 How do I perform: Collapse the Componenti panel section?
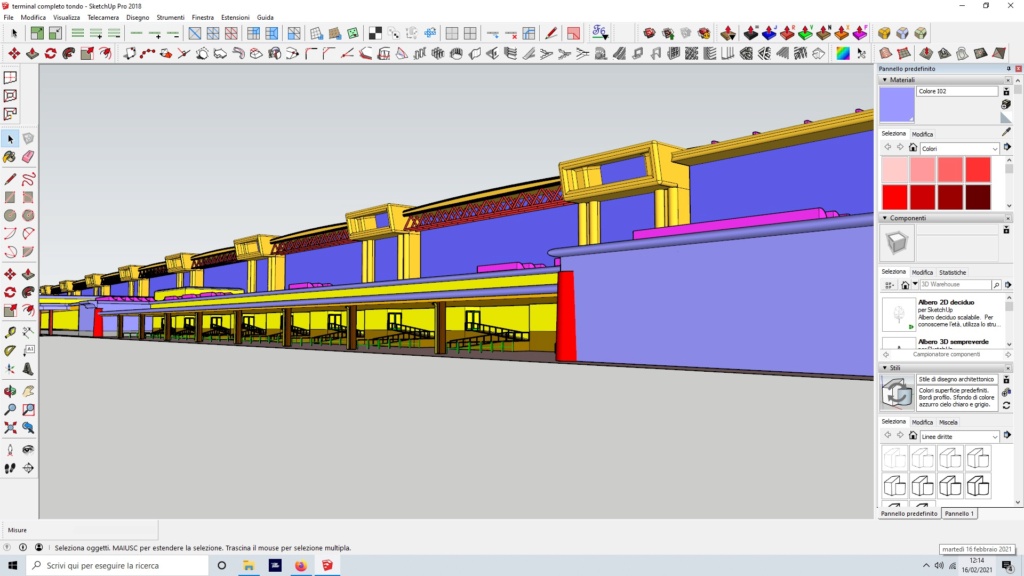(885, 218)
